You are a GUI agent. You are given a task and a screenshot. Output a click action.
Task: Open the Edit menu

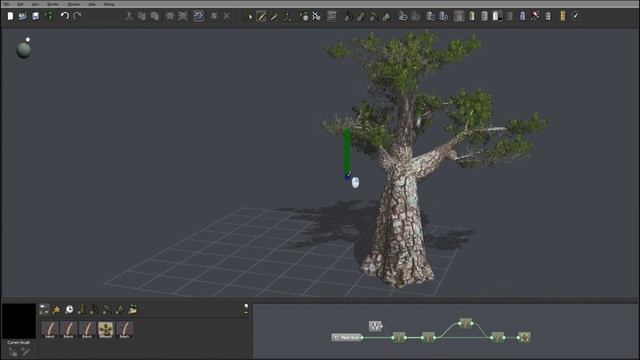click(x=20, y=4)
